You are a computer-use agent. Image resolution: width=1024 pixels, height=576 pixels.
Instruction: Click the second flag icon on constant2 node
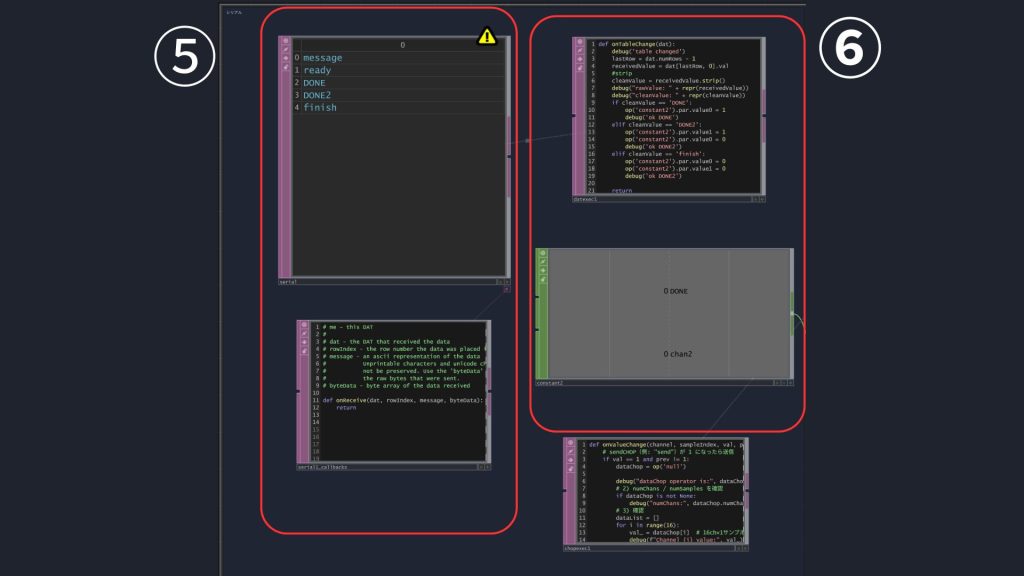pos(543,262)
